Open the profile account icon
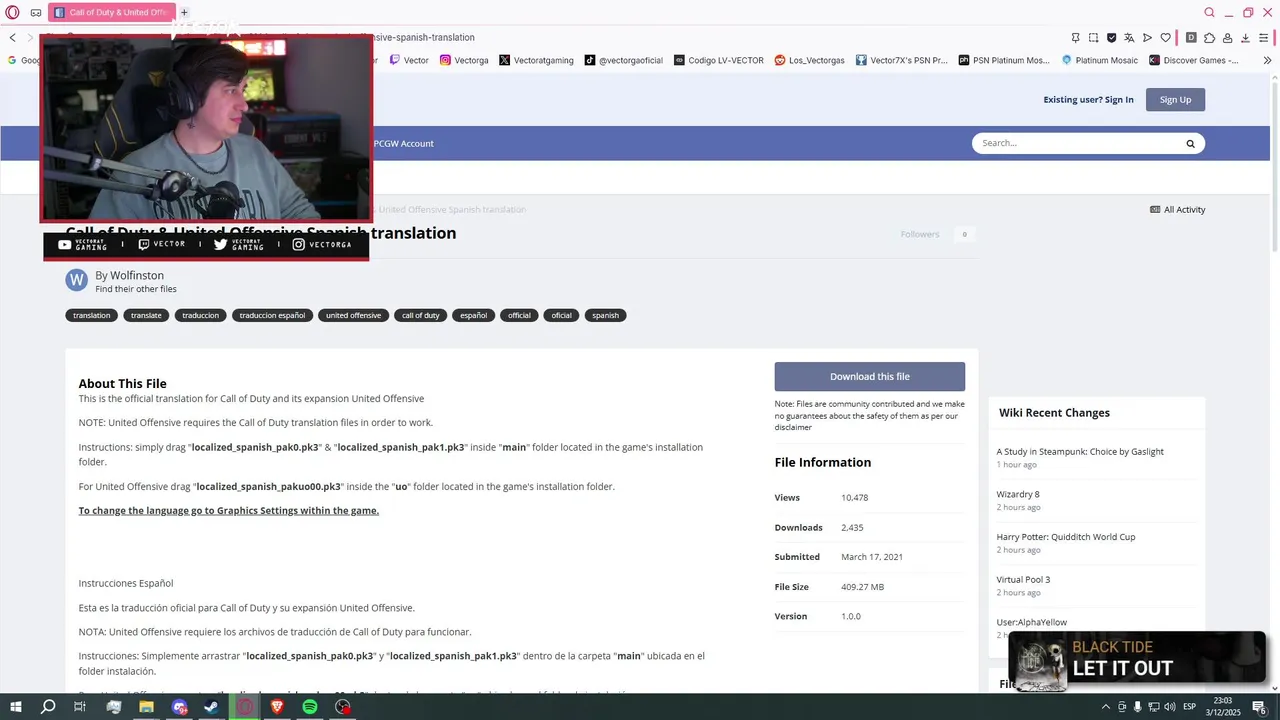 coord(1227,38)
